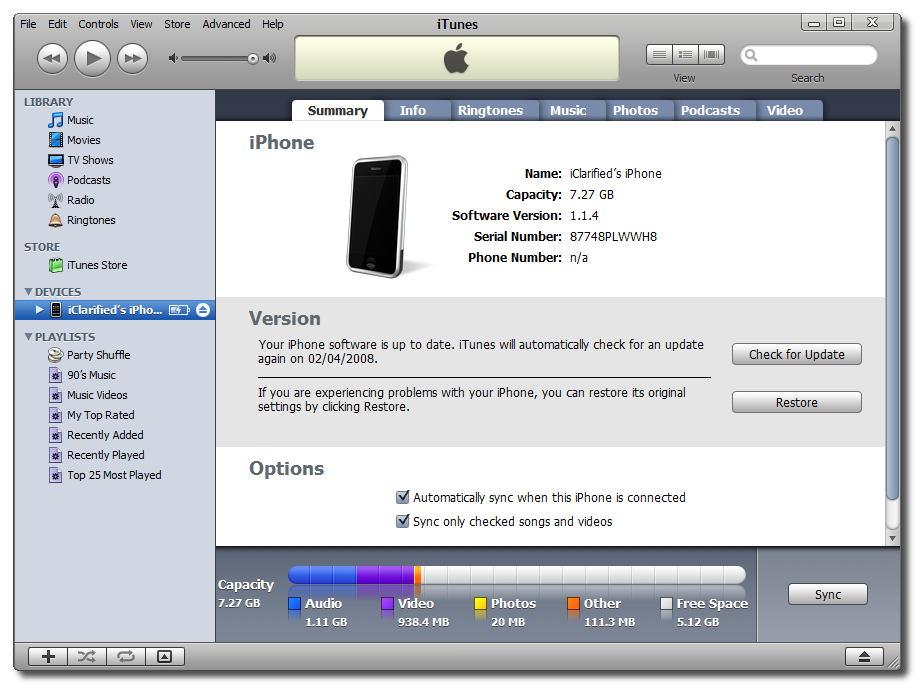916x685 pixels.
Task: Click the iPhone battery charge indicator
Action: pyautogui.click(x=179, y=310)
